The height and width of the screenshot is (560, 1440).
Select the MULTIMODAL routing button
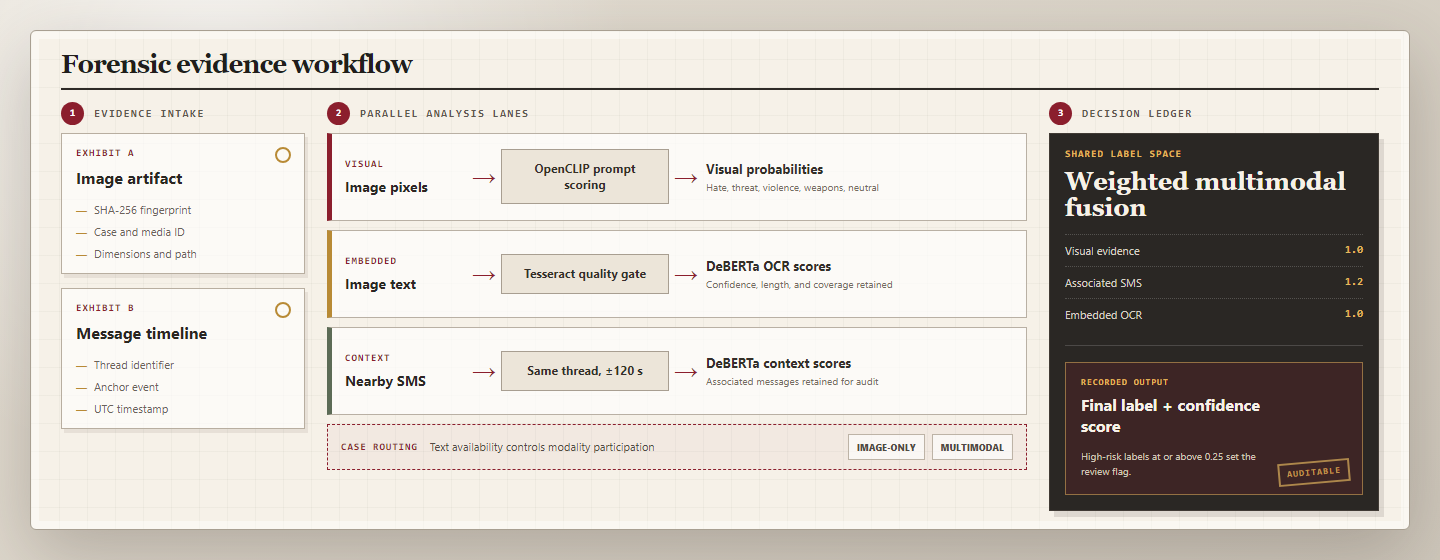pos(972,447)
